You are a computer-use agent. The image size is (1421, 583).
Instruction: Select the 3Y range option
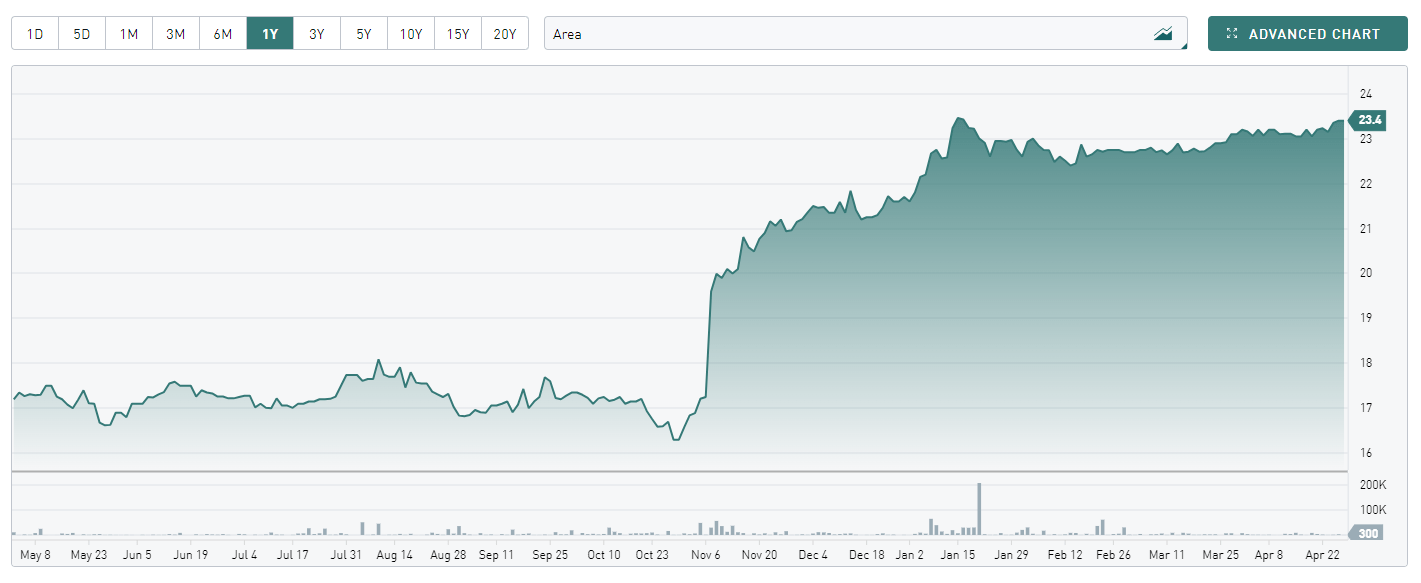pyautogui.click(x=316, y=33)
